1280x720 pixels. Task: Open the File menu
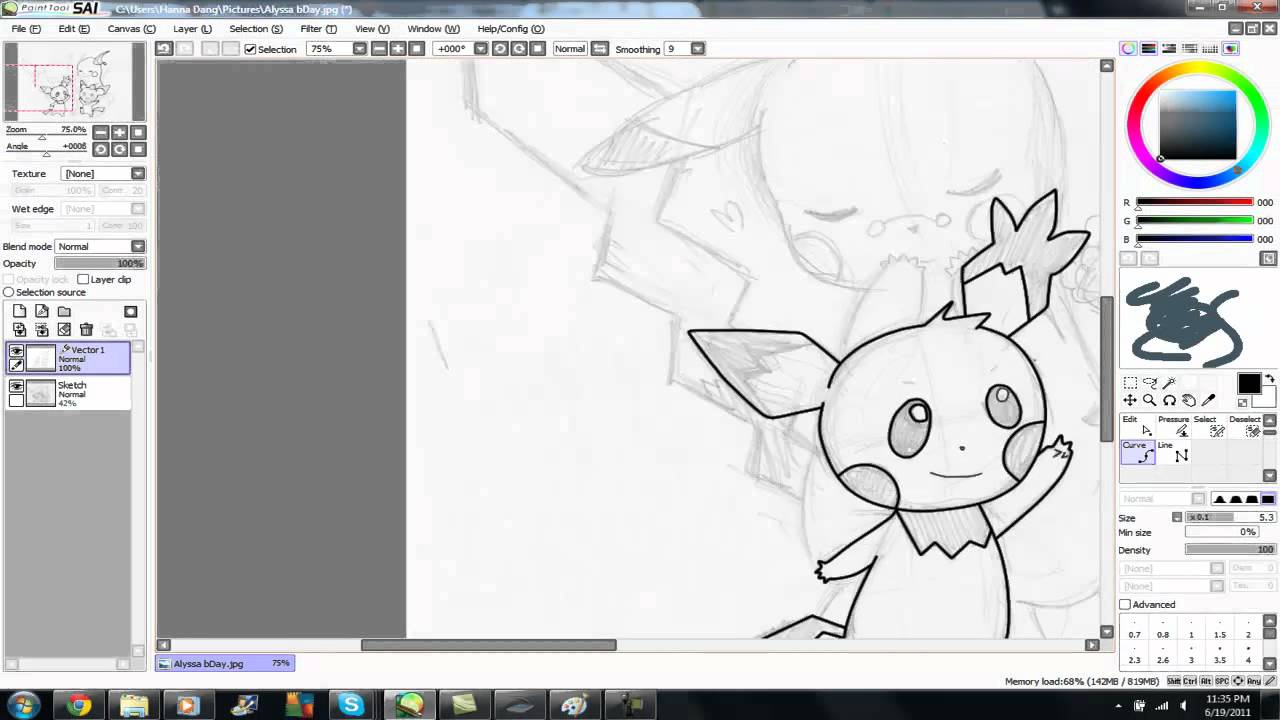click(x=26, y=29)
